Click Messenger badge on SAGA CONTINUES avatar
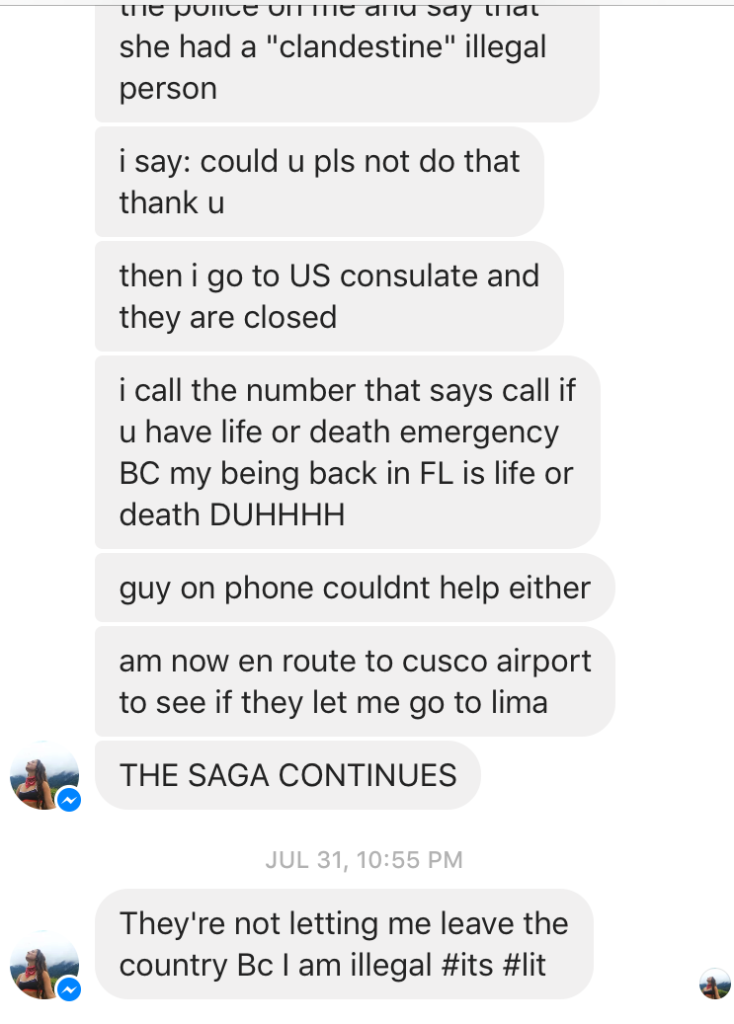The height and width of the screenshot is (1024, 734). point(69,799)
